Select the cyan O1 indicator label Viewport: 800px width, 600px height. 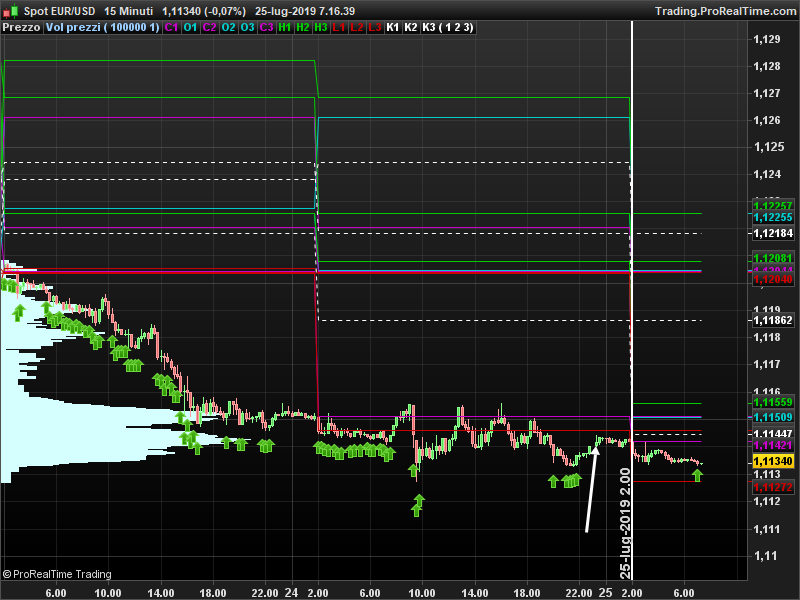pos(190,28)
